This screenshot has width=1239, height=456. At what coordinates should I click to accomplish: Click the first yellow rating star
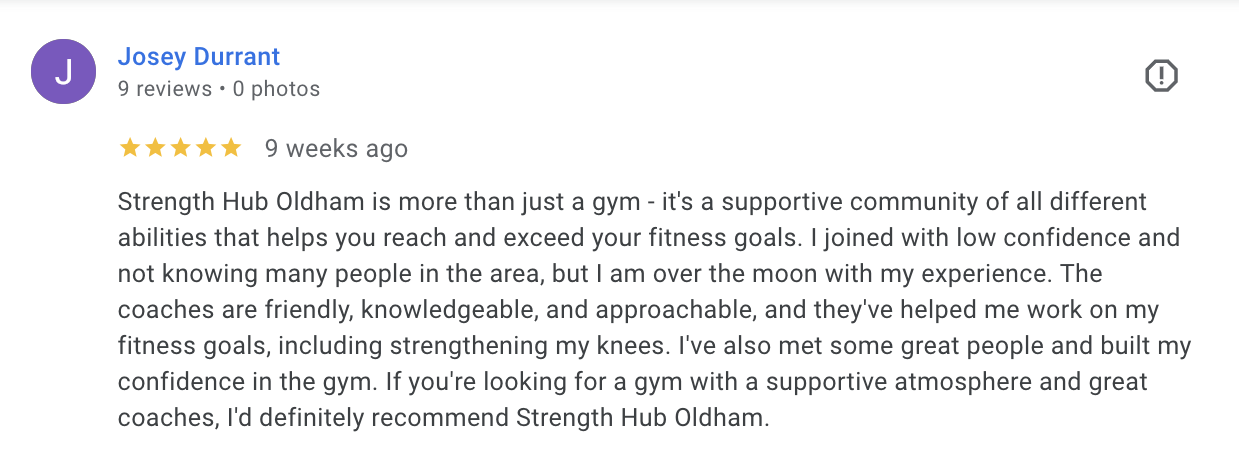click(129, 149)
